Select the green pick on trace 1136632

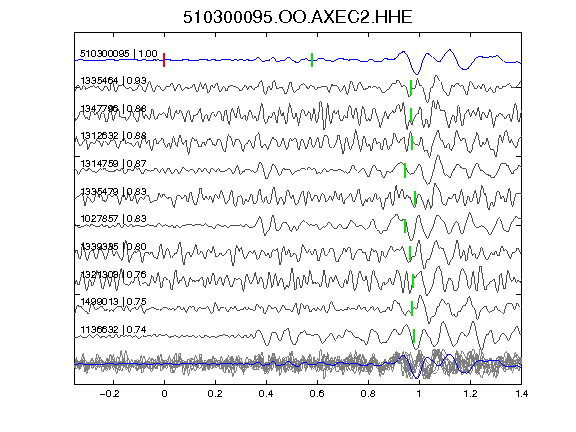point(414,336)
